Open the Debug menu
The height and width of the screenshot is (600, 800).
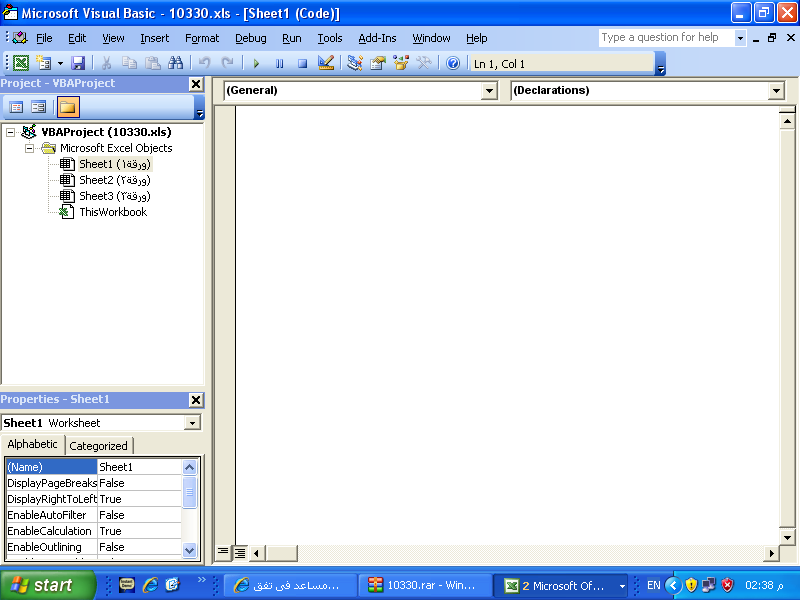251,38
